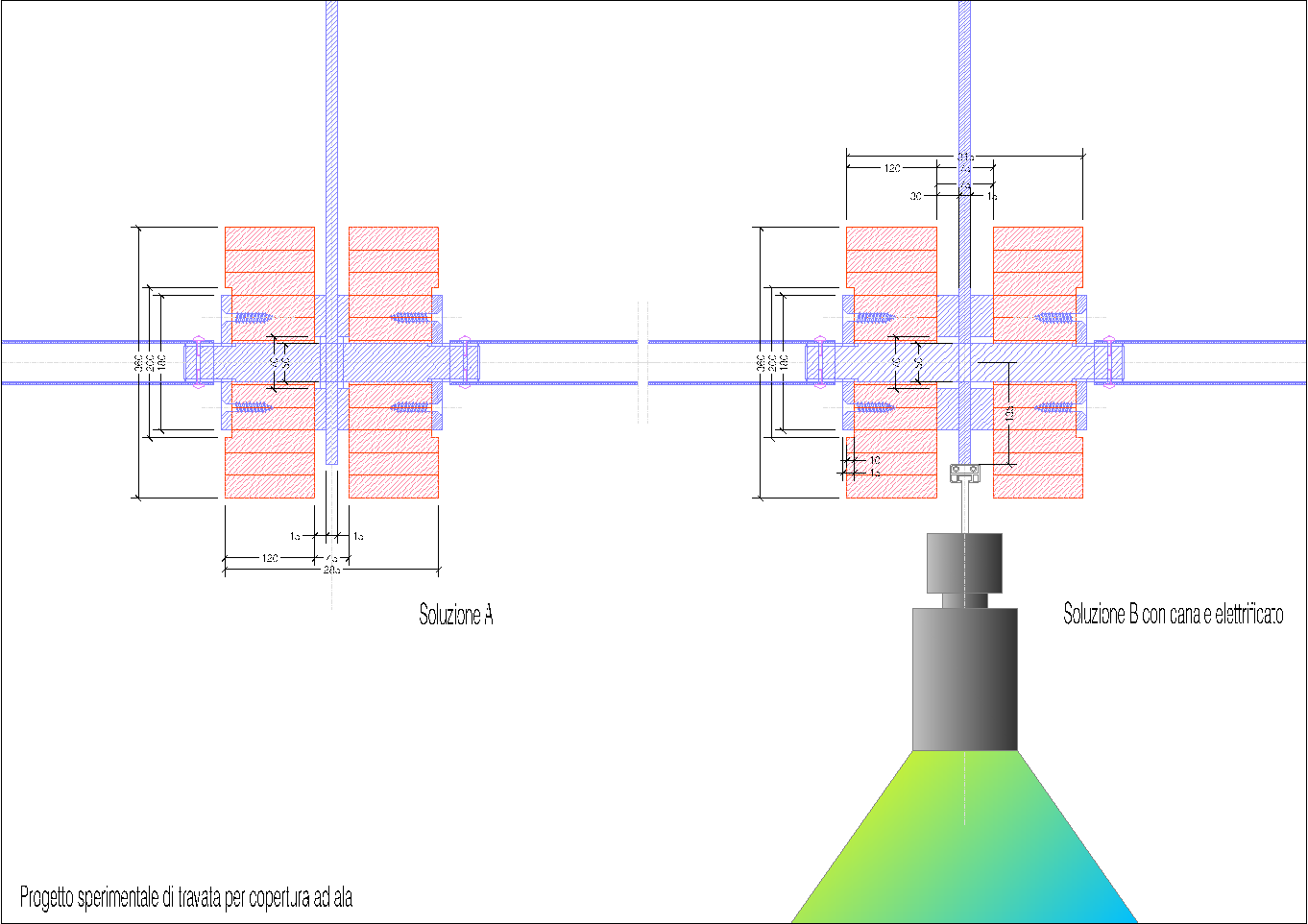This screenshot has height=924, width=1308.
Task: Click the green-to-blue gradient light cone
Action: [964, 845]
